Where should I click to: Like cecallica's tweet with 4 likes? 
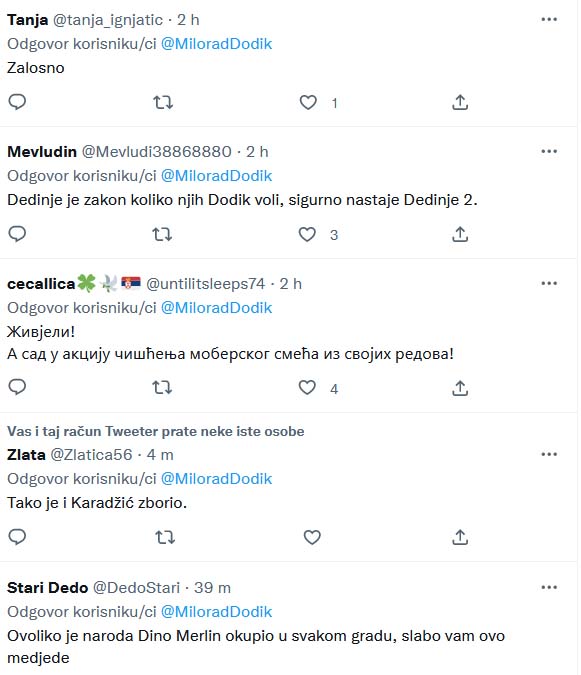[x=307, y=388]
